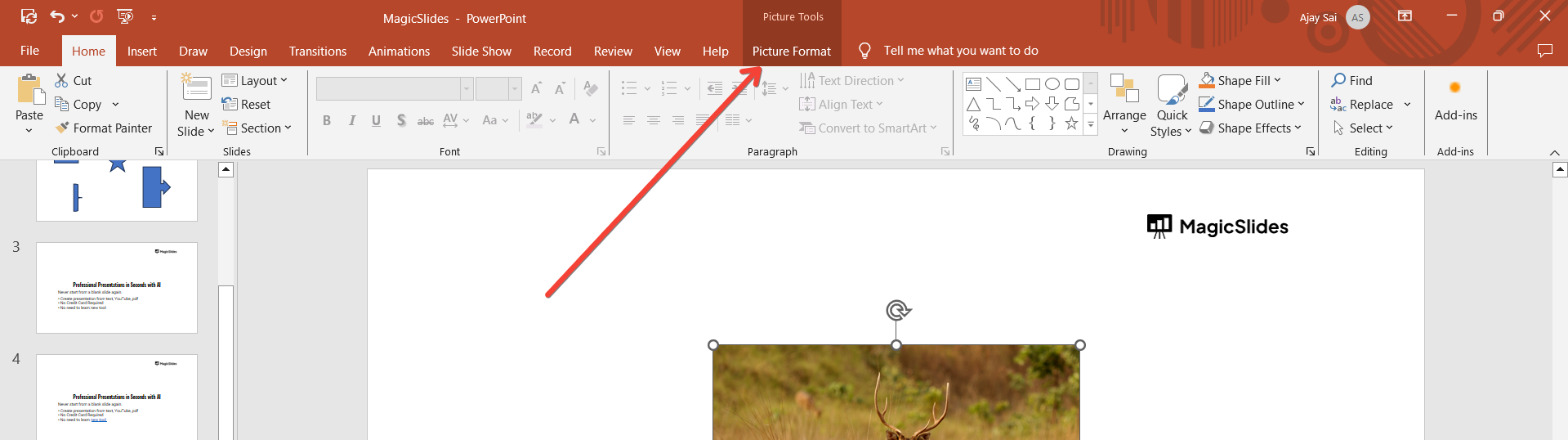The image size is (1568, 440).
Task: Align text left
Action: coord(629,120)
